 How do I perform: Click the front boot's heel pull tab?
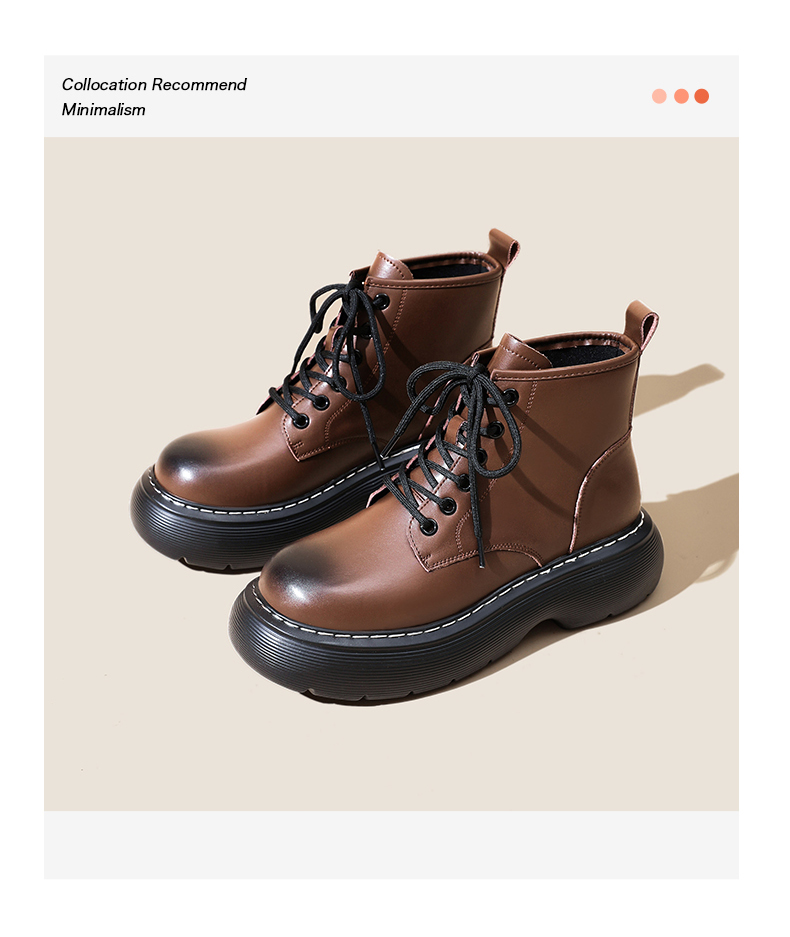[641, 326]
